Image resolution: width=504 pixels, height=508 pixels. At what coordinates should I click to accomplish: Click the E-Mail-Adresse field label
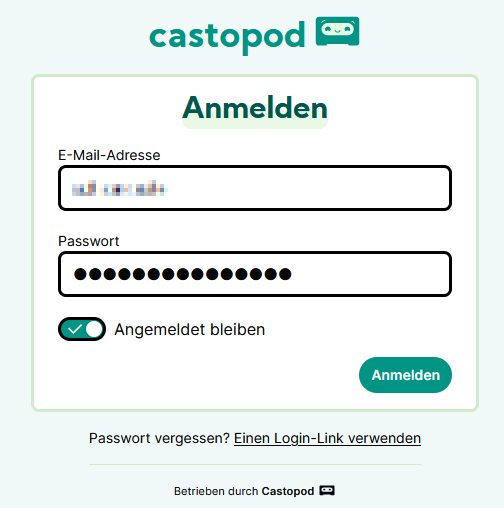pyautogui.click(x=109, y=155)
